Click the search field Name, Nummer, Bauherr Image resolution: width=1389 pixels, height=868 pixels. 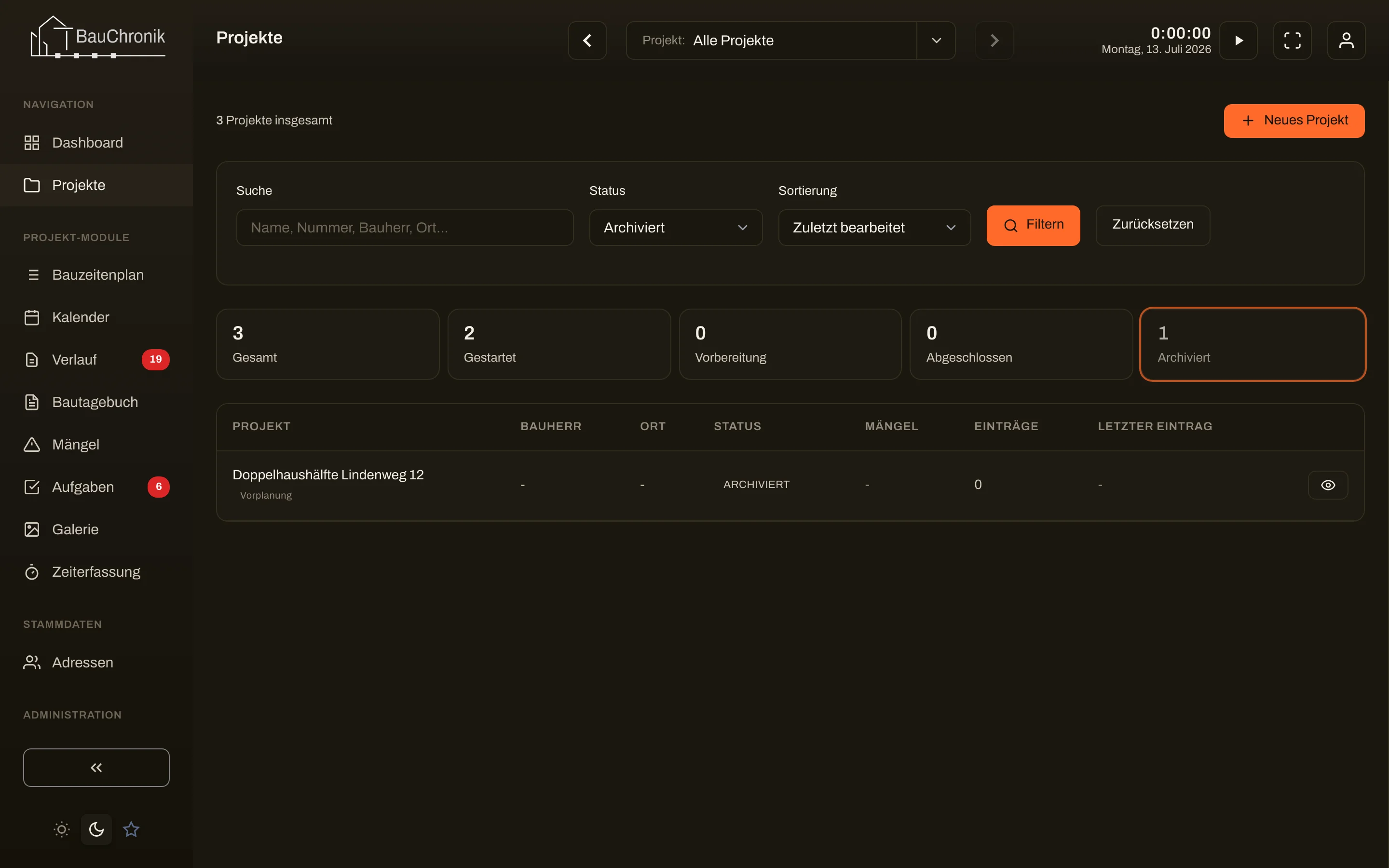coord(405,227)
